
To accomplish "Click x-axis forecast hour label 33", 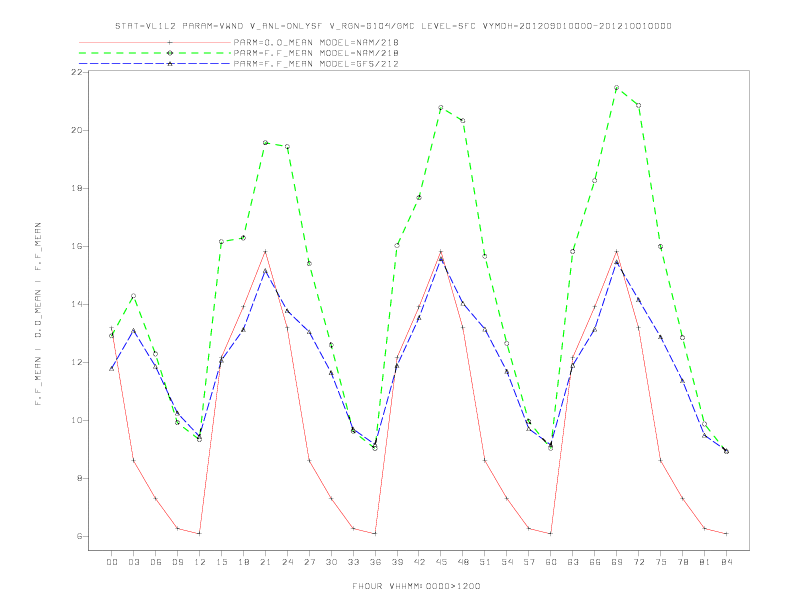I will [353, 562].
